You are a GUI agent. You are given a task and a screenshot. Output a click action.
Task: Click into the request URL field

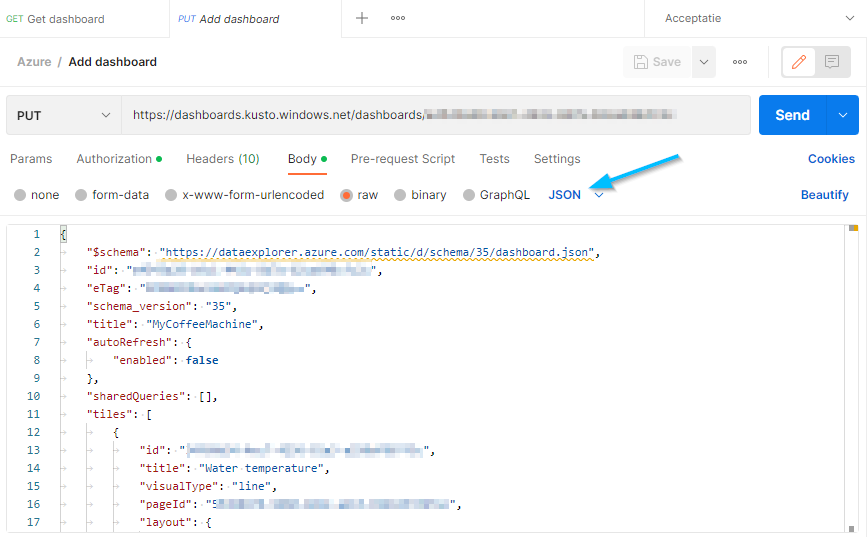(x=435, y=116)
